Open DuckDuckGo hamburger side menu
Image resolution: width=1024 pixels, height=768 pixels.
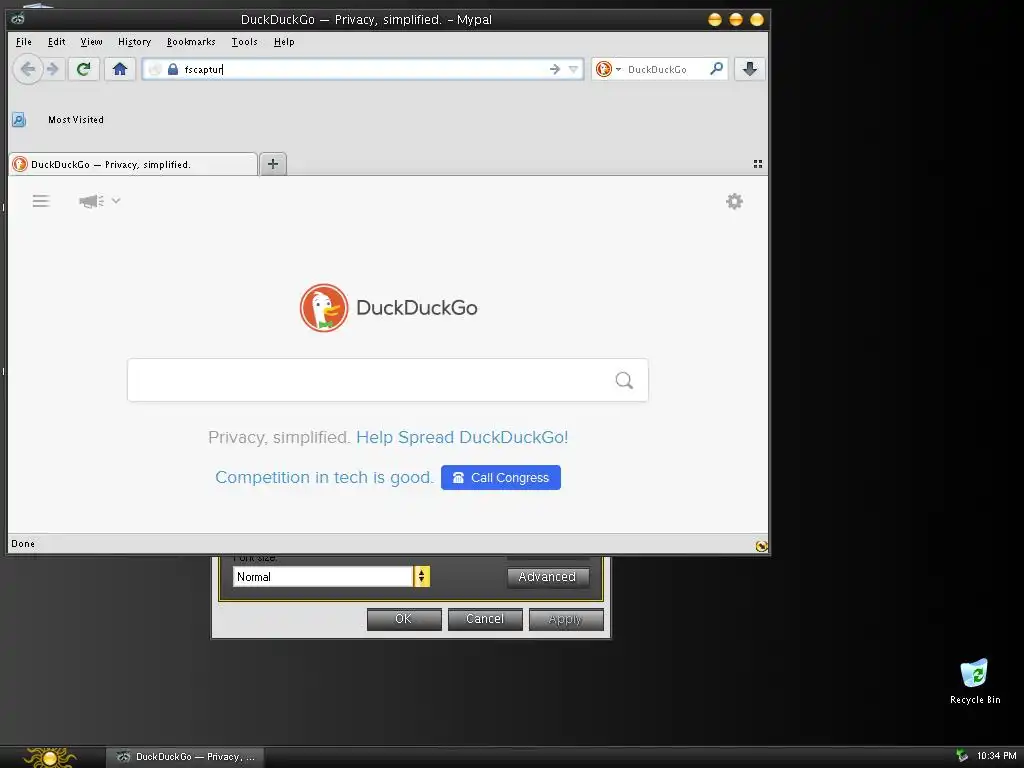(x=41, y=201)
